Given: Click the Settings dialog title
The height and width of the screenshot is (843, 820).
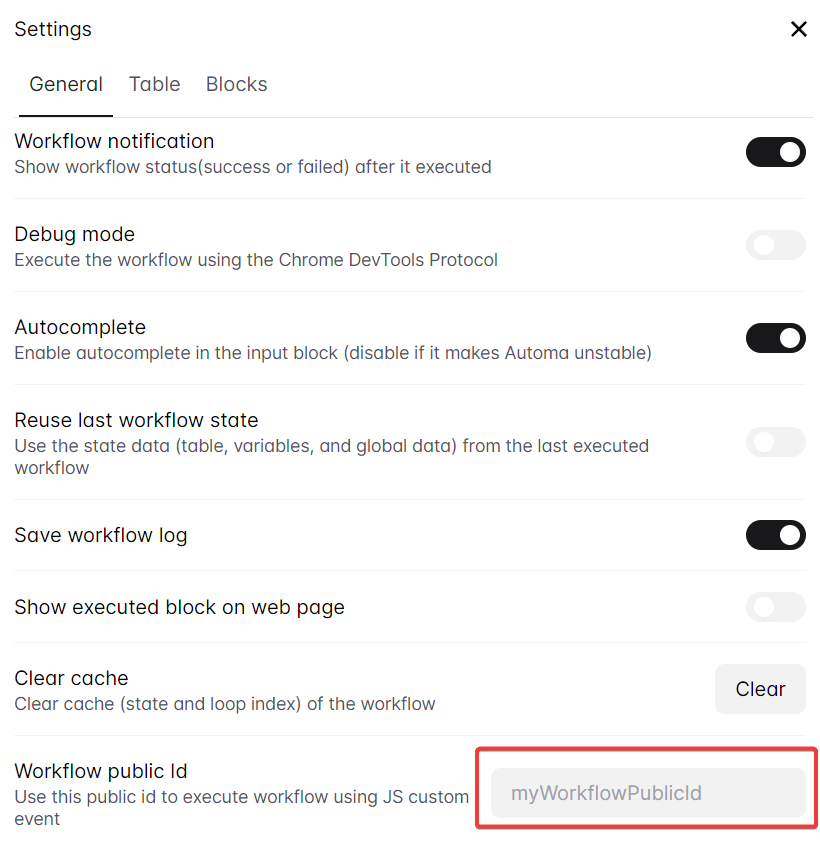Looking at the screenshot, I should point(53,29).
